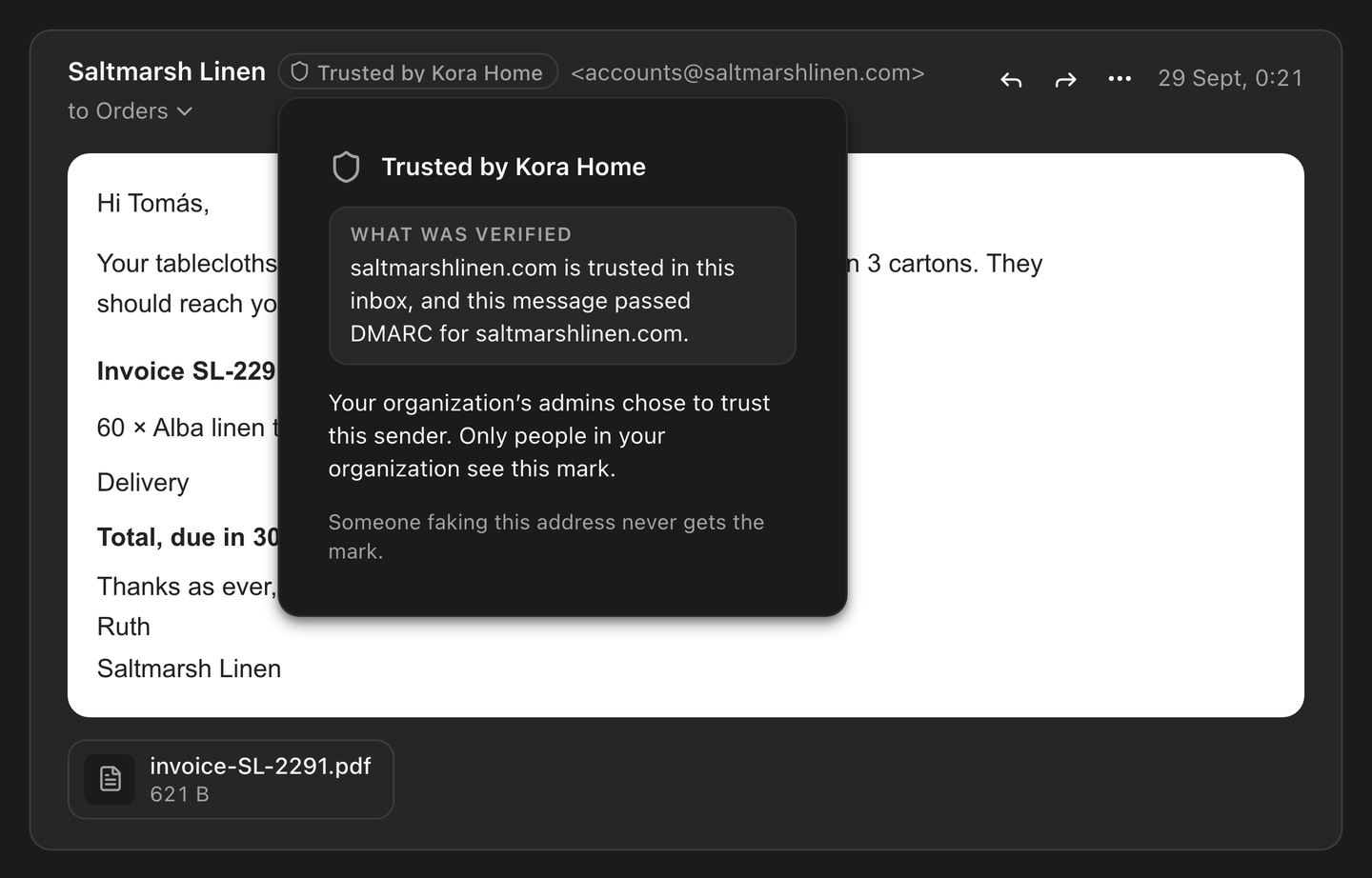Click the shield icon in the popover header
The width and height of the screenshot is (1372, 878).
pyautogui.click(x=346, y=168)
